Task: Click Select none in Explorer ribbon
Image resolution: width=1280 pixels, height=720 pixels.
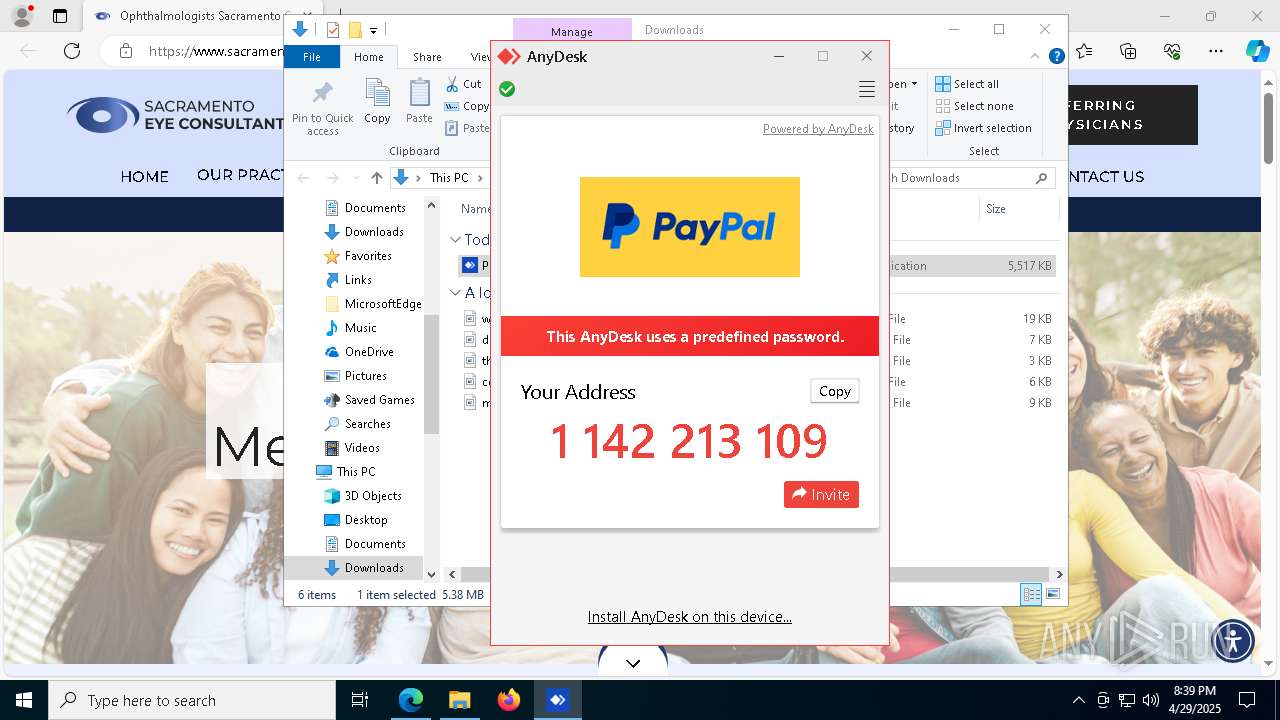Action: point(974,106)
